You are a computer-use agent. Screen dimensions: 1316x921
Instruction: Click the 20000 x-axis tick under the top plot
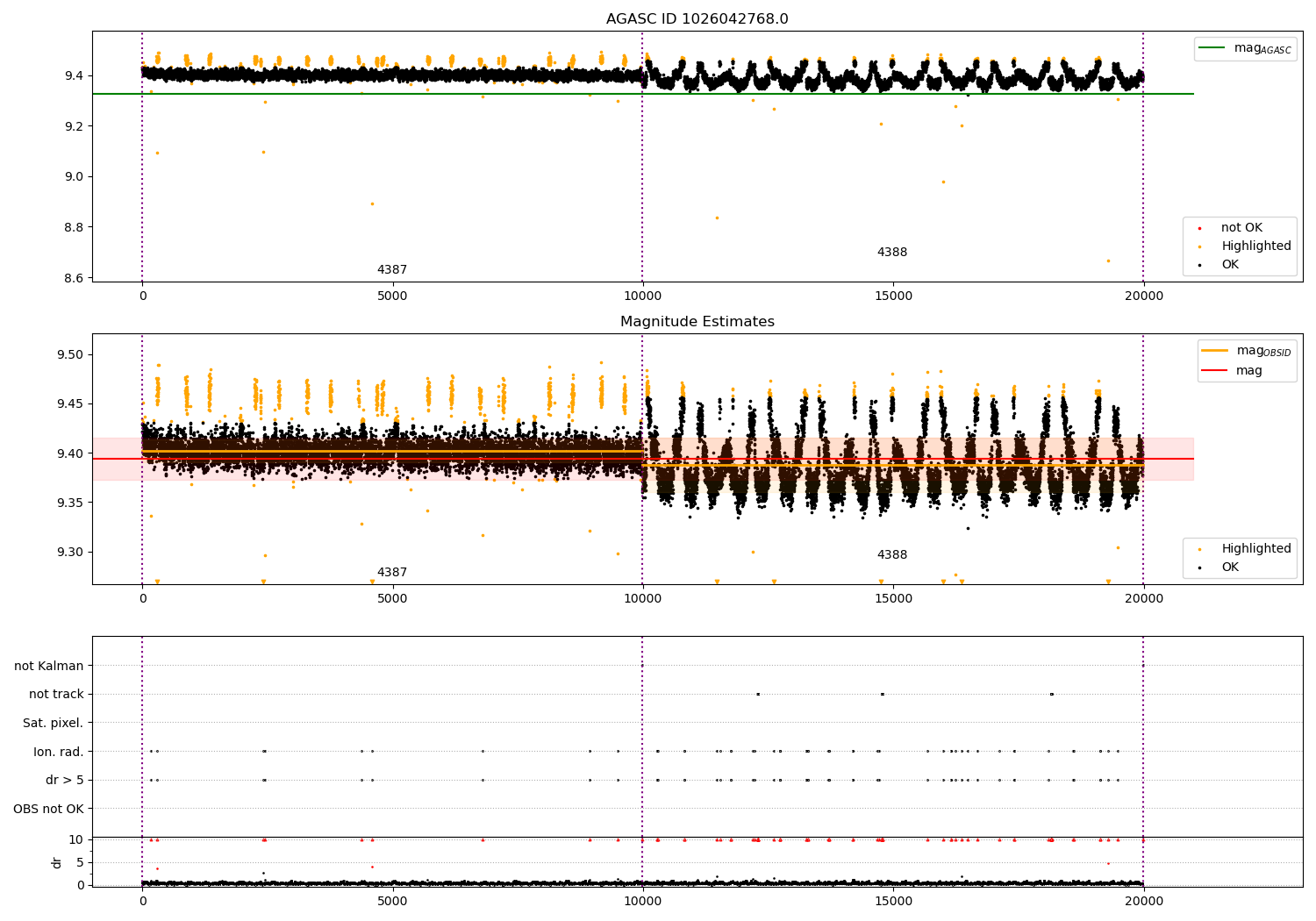(x=1143, y=296)
